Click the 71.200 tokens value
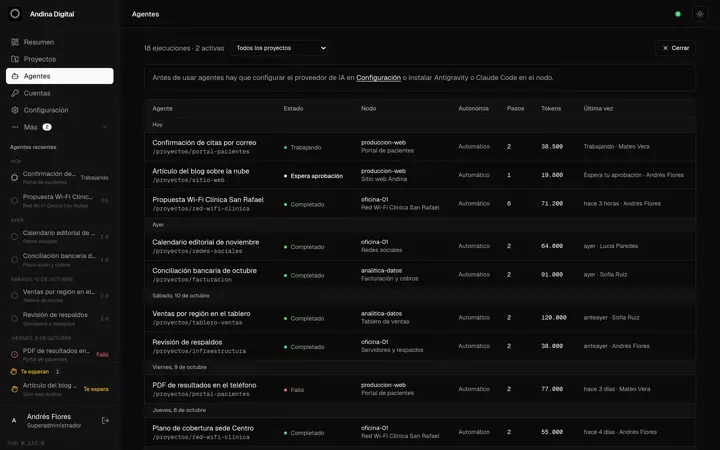720x450 pixels. coord(552,203)
